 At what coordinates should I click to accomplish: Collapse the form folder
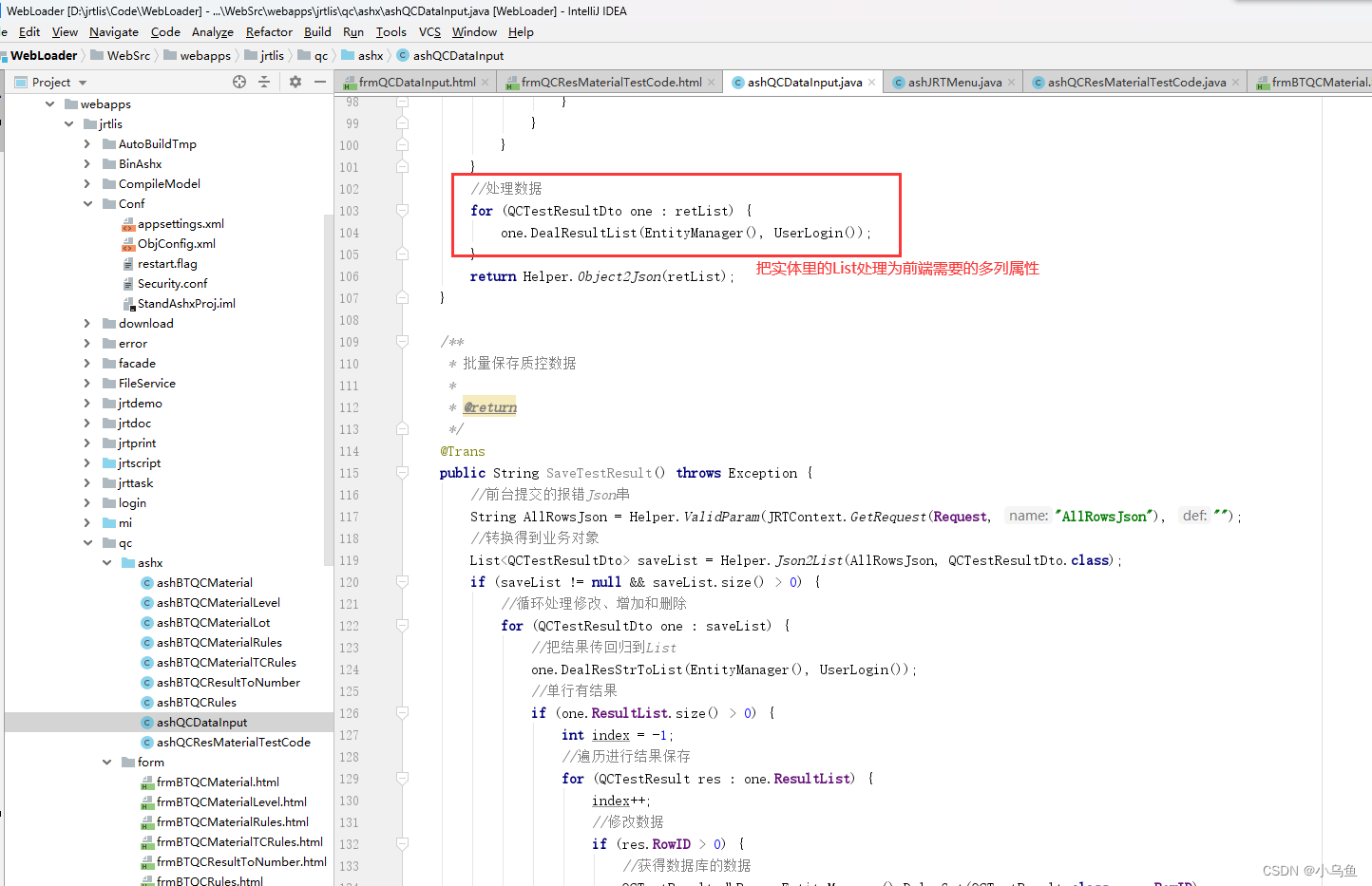[x=106, y=762]
